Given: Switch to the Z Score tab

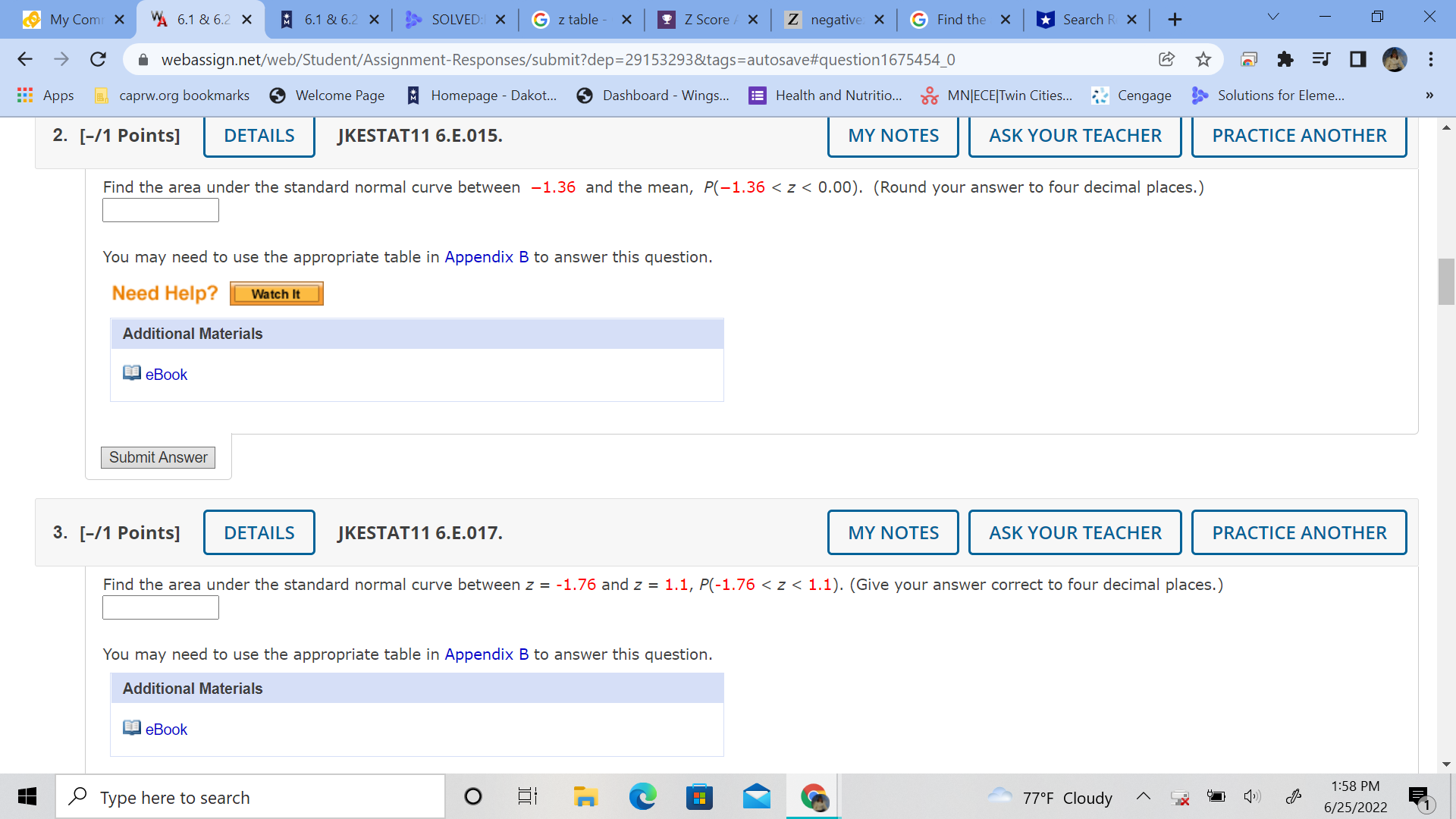Looking at the screenshot, I should [x=707, y=20].
